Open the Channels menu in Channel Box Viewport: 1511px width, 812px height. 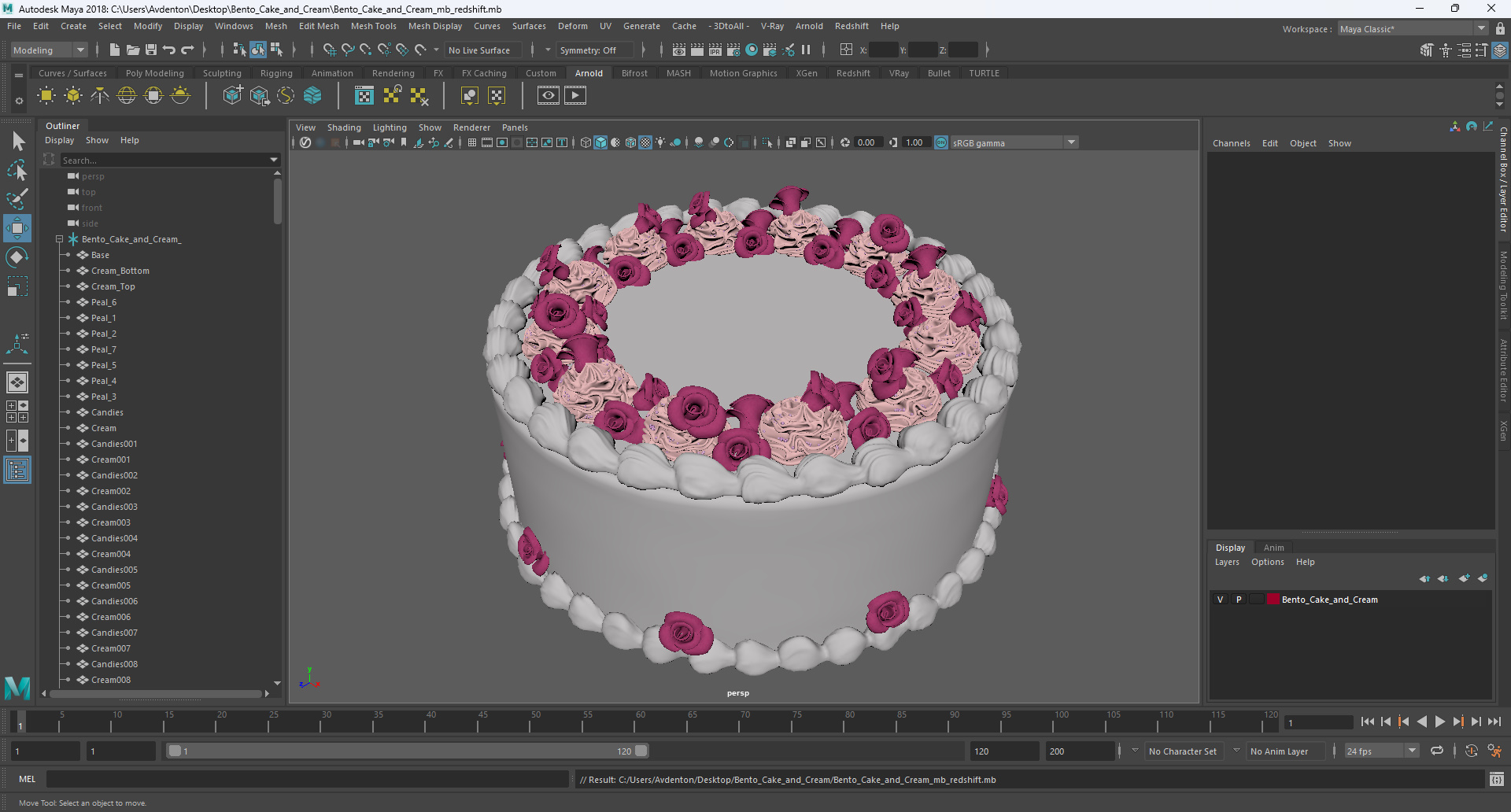pos(1231,143)
